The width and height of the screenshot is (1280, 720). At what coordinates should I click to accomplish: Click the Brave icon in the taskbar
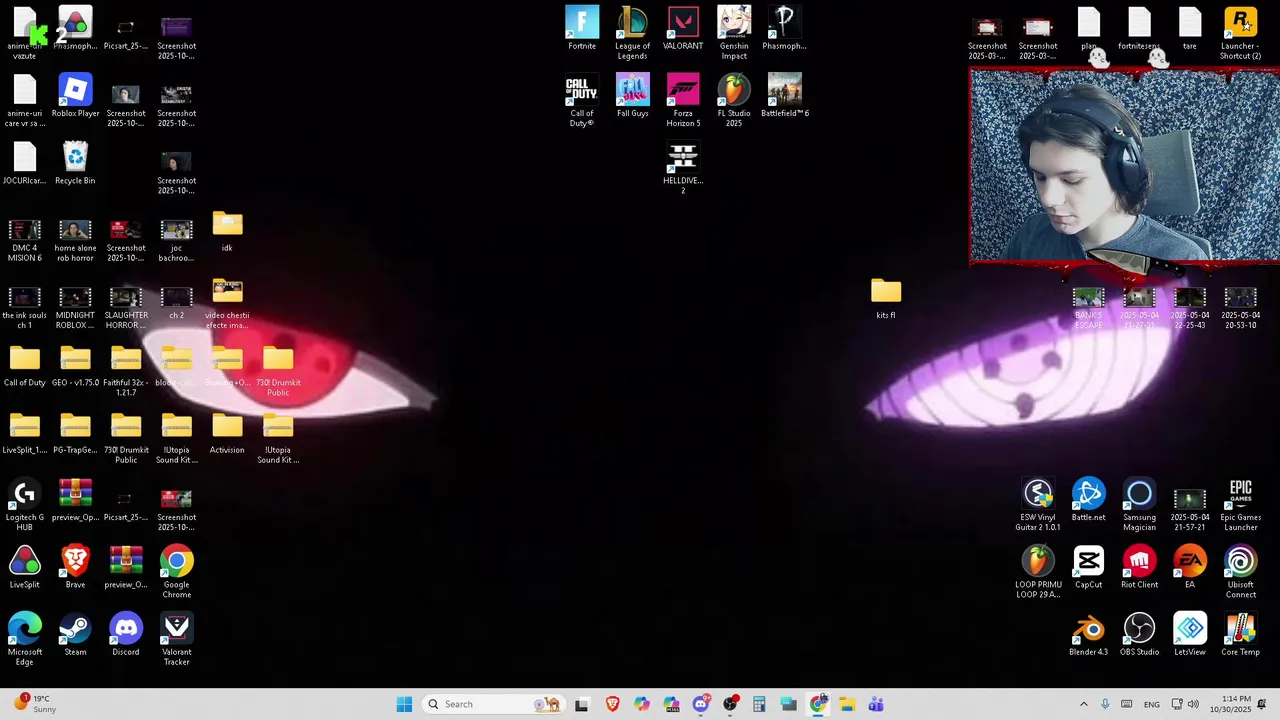click(x=612, y=704)
